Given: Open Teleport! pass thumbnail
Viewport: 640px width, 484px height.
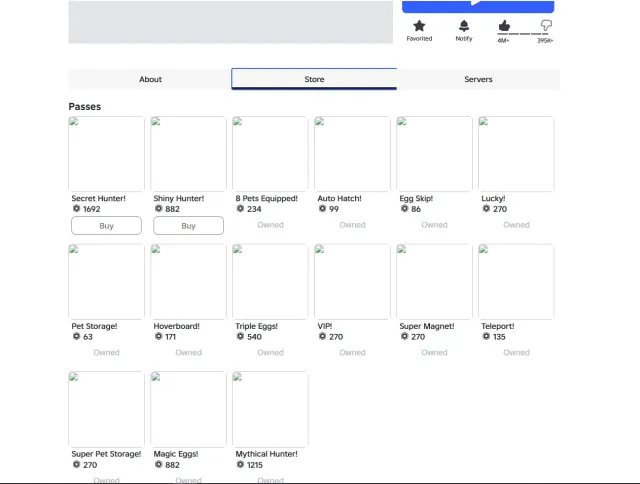Looking at the screenshot, I should coord(516,282).
